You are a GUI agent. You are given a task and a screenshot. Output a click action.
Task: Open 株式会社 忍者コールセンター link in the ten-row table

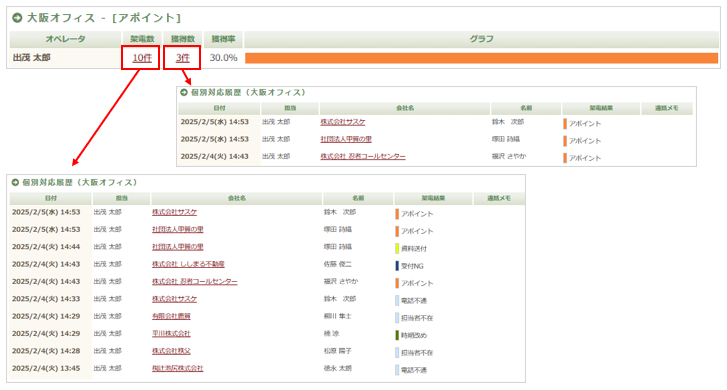coord(195,281)
